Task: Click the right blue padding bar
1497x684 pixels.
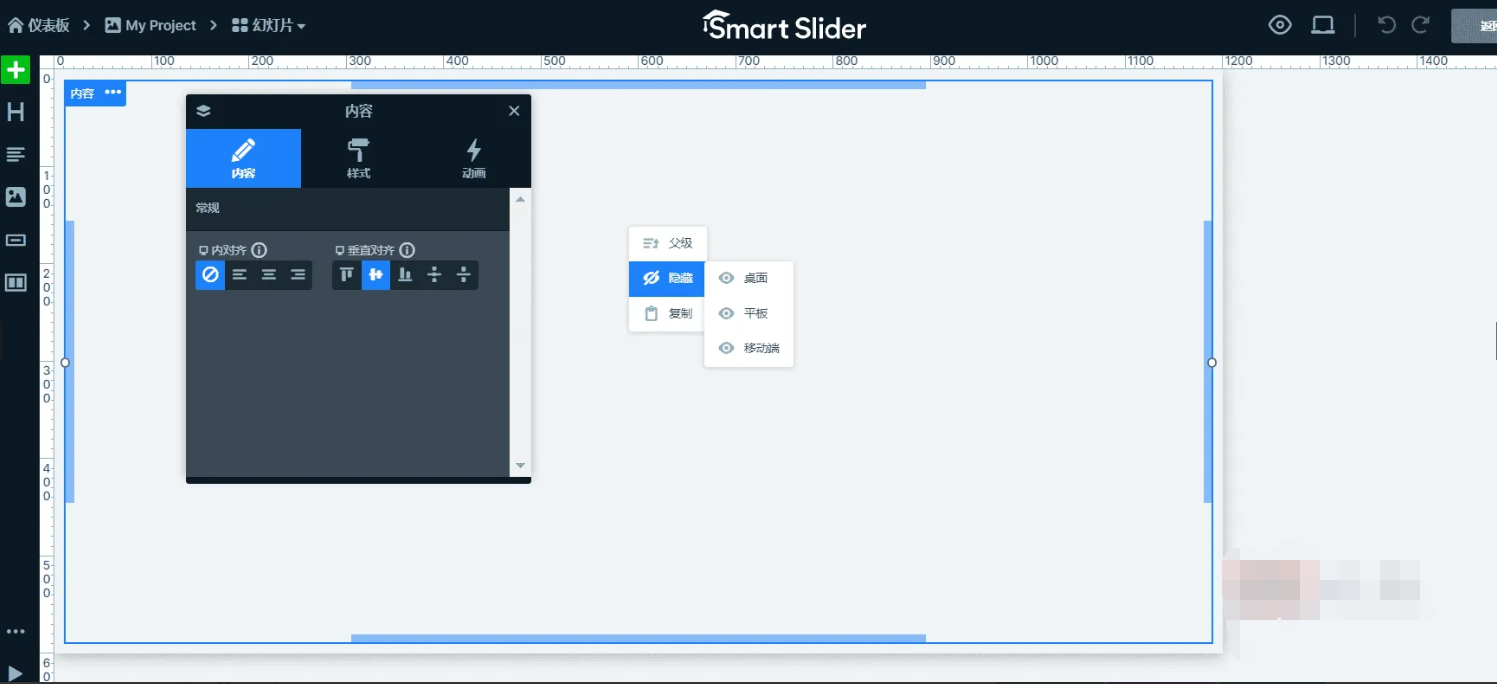Action: coord(1208,362)
